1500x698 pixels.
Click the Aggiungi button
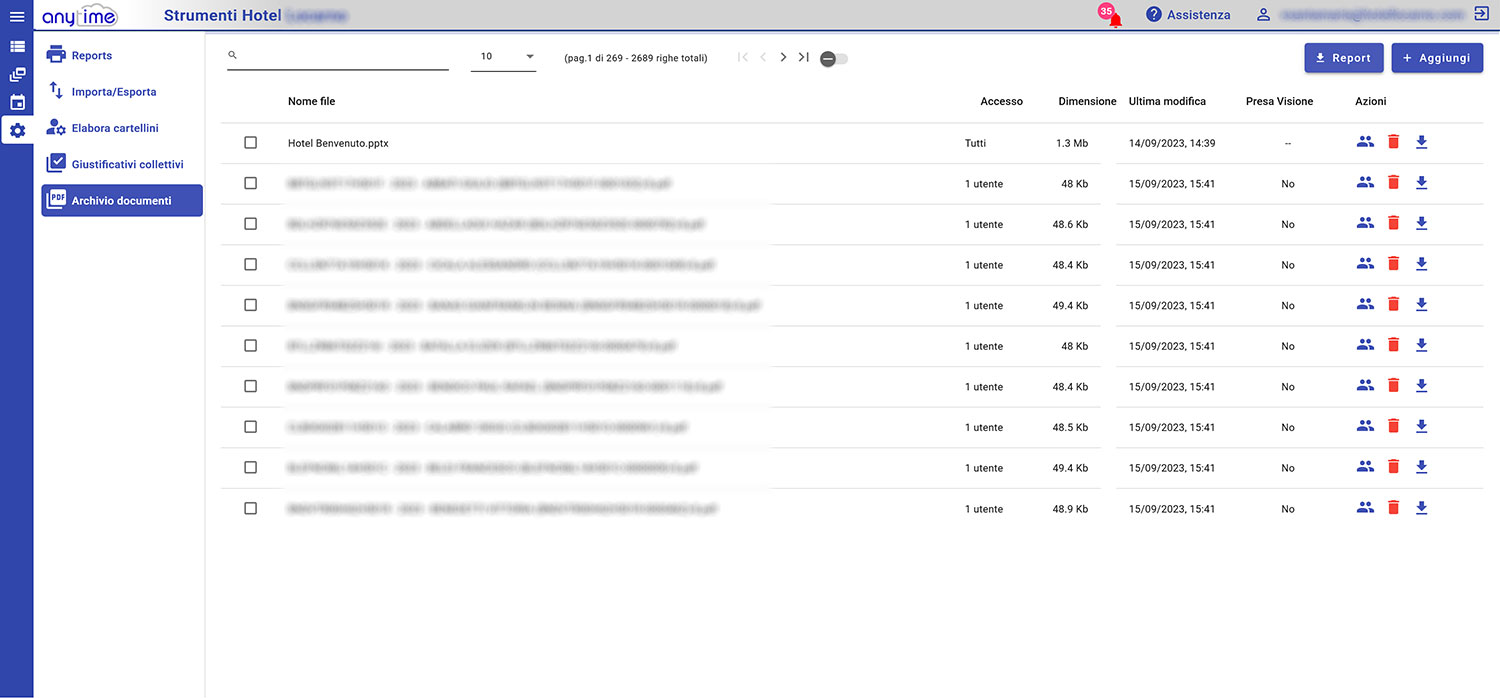(x=1436, y=58)
